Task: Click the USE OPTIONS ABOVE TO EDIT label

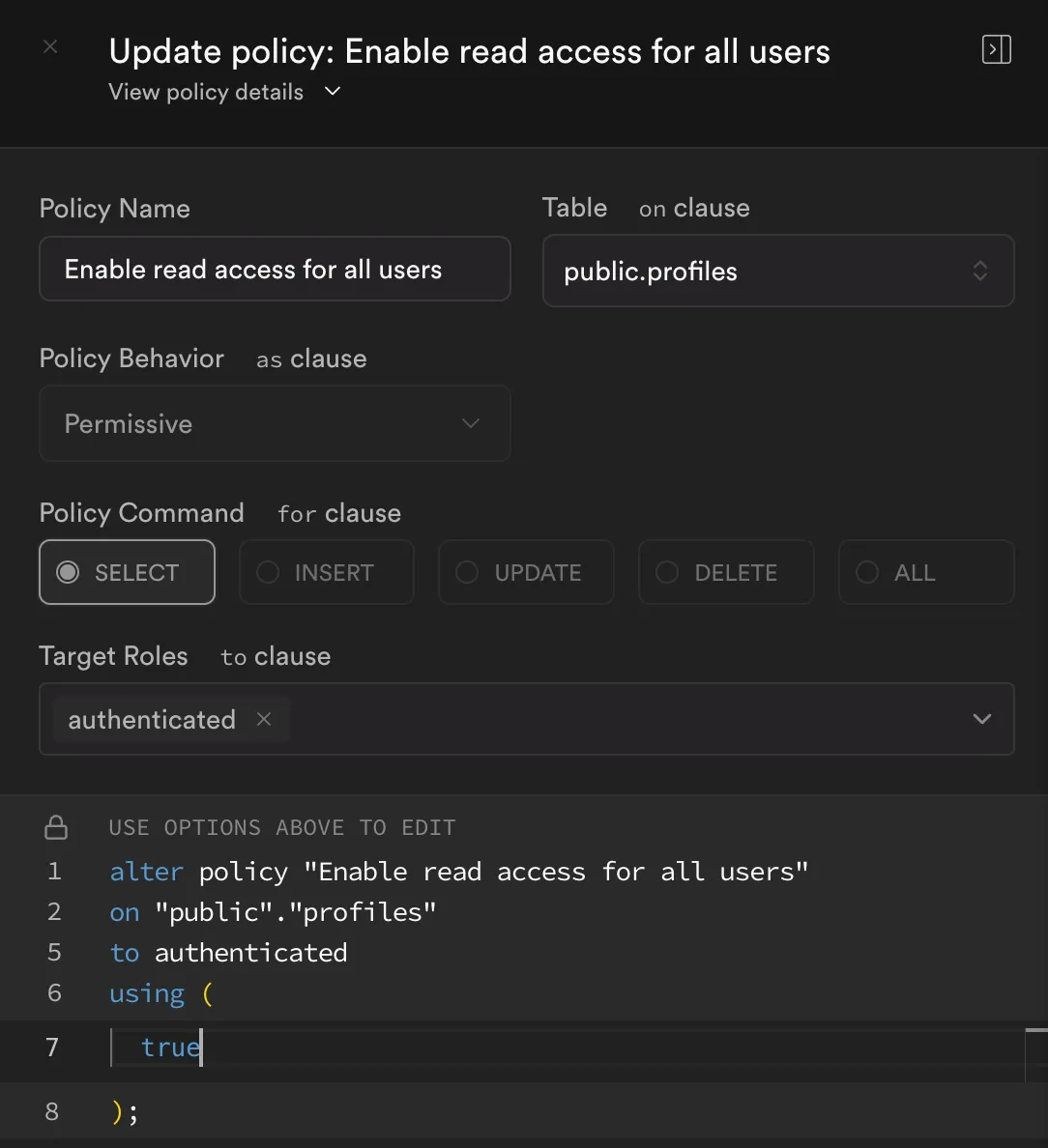Action: click(x=282, y=827)
